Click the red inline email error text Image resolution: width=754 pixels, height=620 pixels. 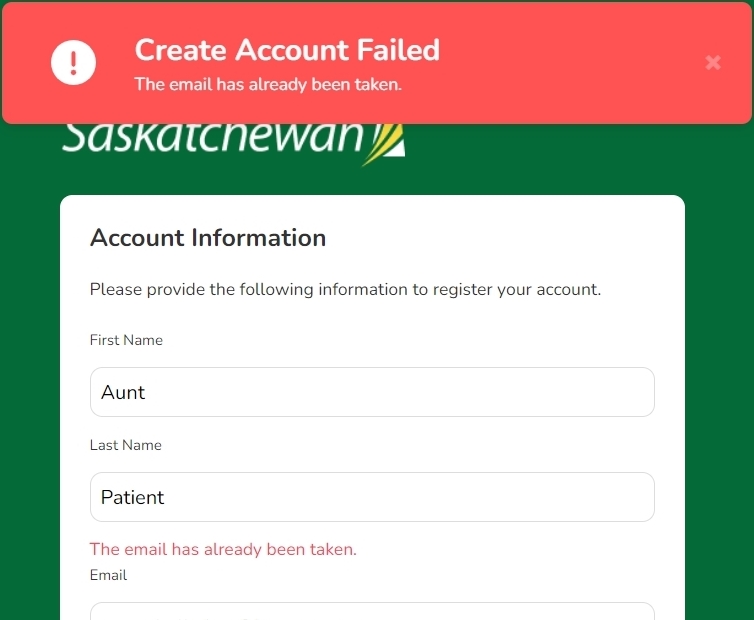[223, 549]
